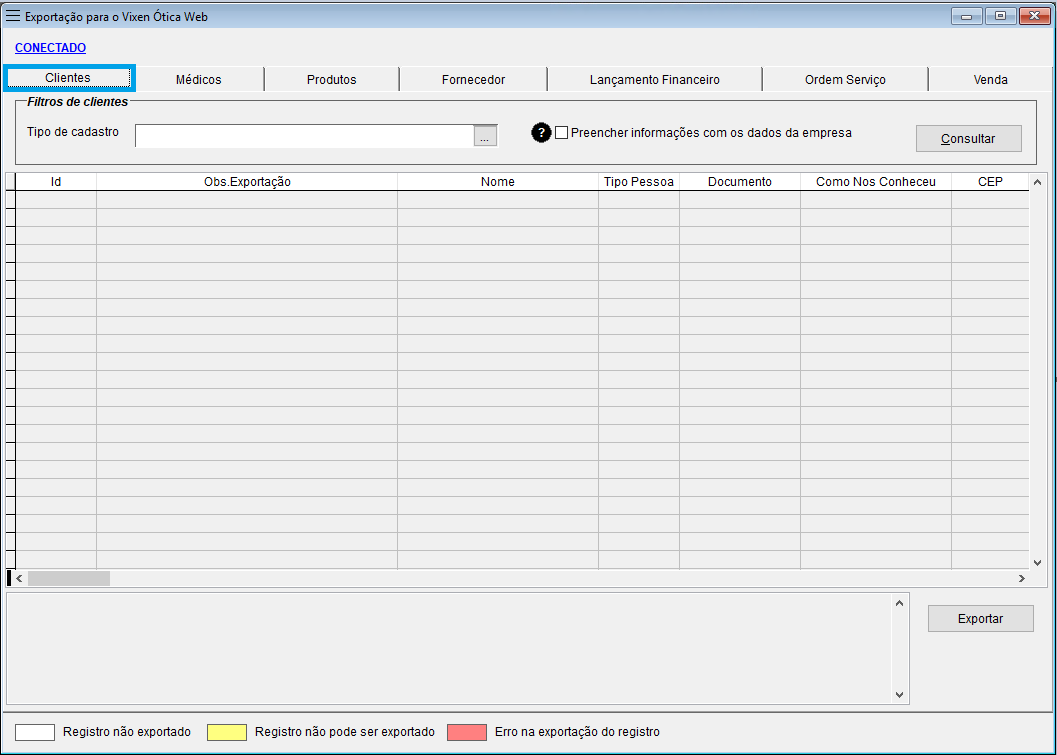Sort by the Nome column header
This screenshot has width=1057, height=755.
tap(497, 182)
